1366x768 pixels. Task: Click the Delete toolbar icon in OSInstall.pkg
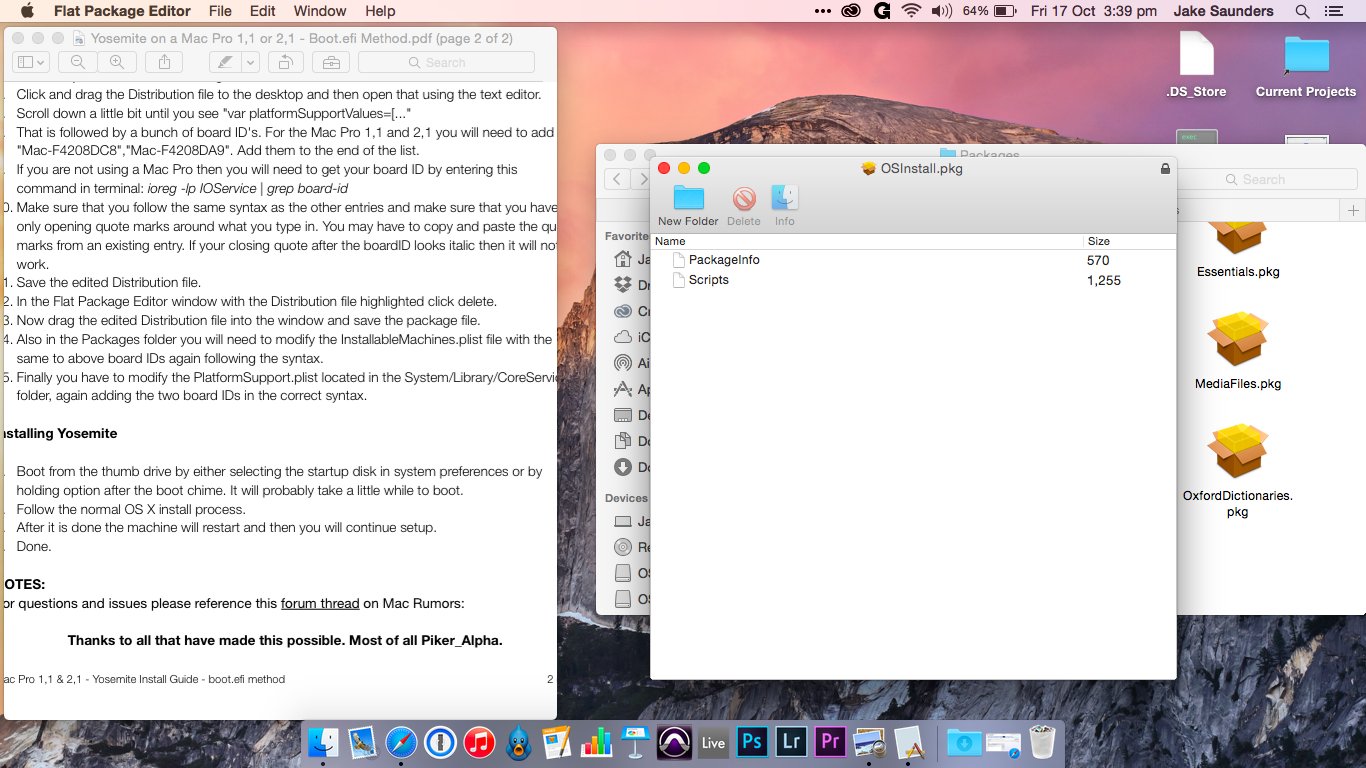[x=743, y=206]
